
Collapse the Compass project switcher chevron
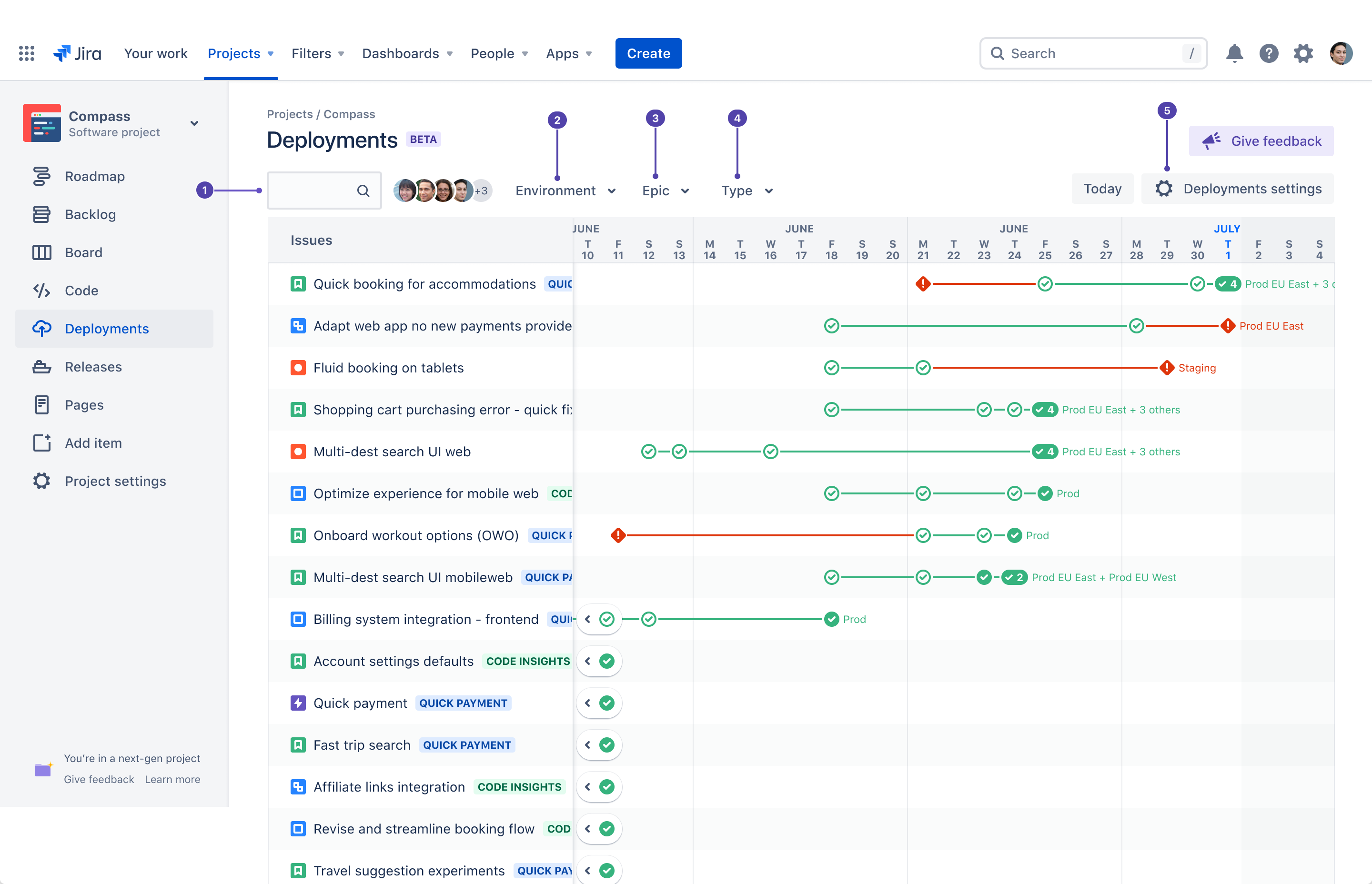point(195,123)
